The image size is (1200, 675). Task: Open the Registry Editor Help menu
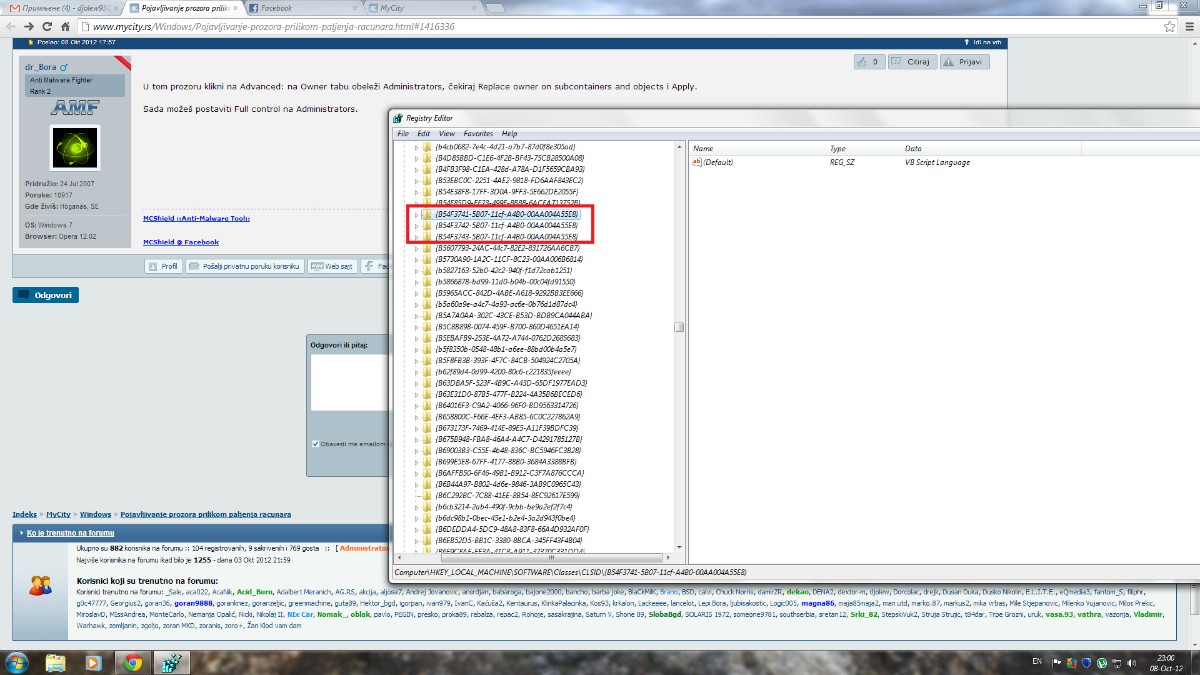510,133
